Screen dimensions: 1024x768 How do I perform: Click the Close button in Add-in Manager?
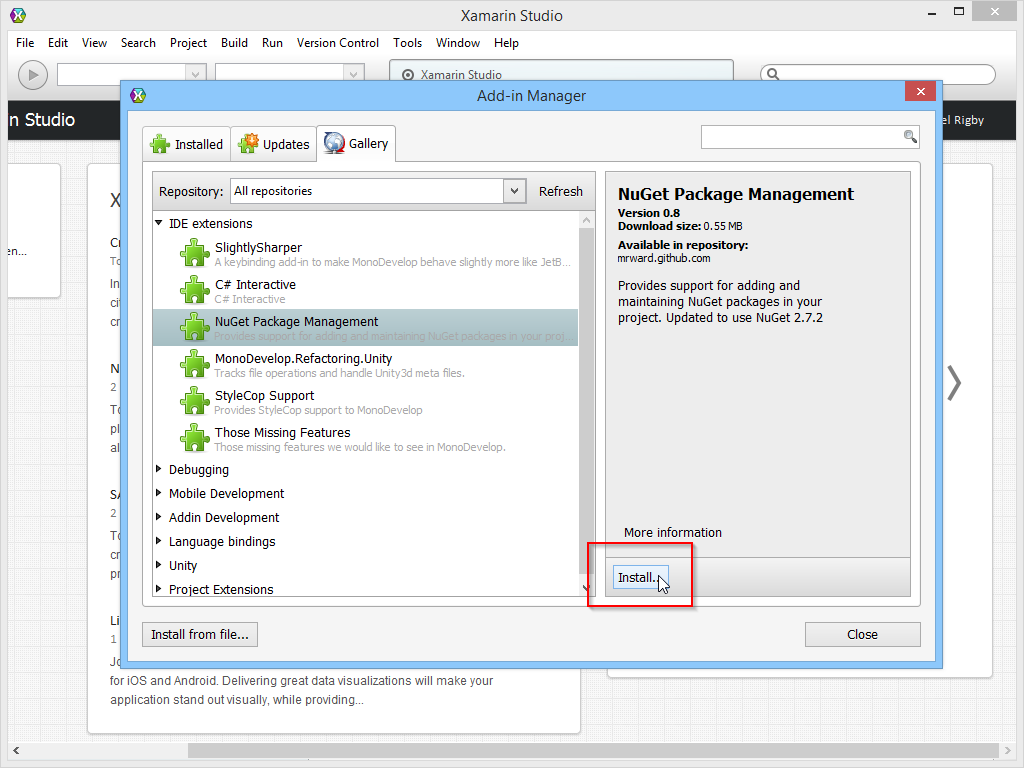click(x=862, y=634)
